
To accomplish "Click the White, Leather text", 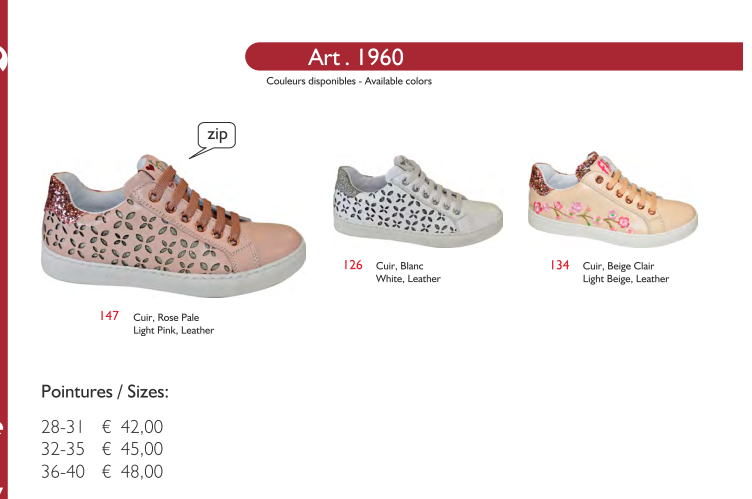I will (x=408, y=279).
